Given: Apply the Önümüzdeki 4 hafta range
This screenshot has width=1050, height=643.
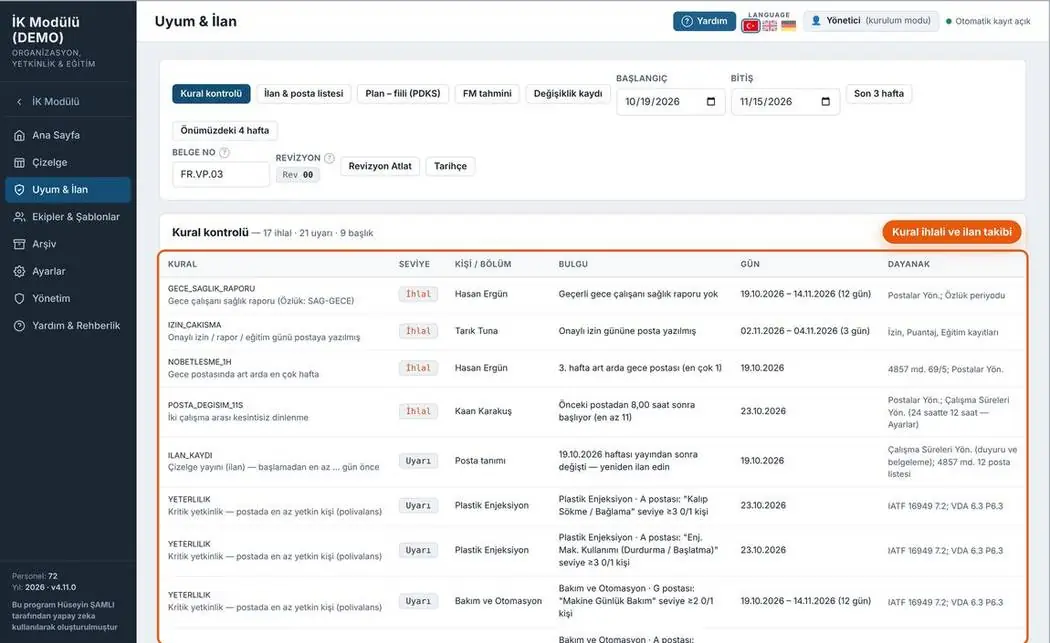Looking at the screenshot, I should coord(225,131).
